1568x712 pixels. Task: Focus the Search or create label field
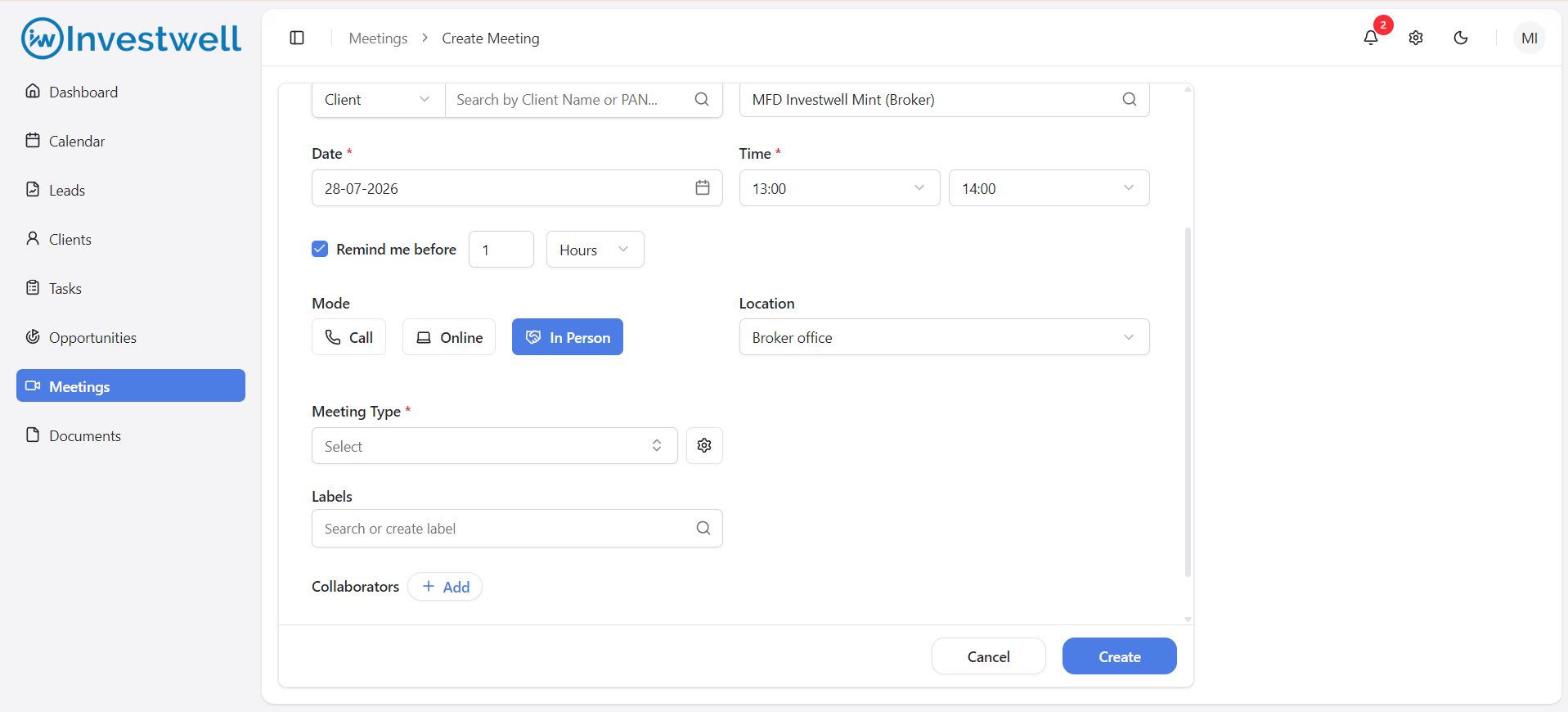[x=517, y=528]
